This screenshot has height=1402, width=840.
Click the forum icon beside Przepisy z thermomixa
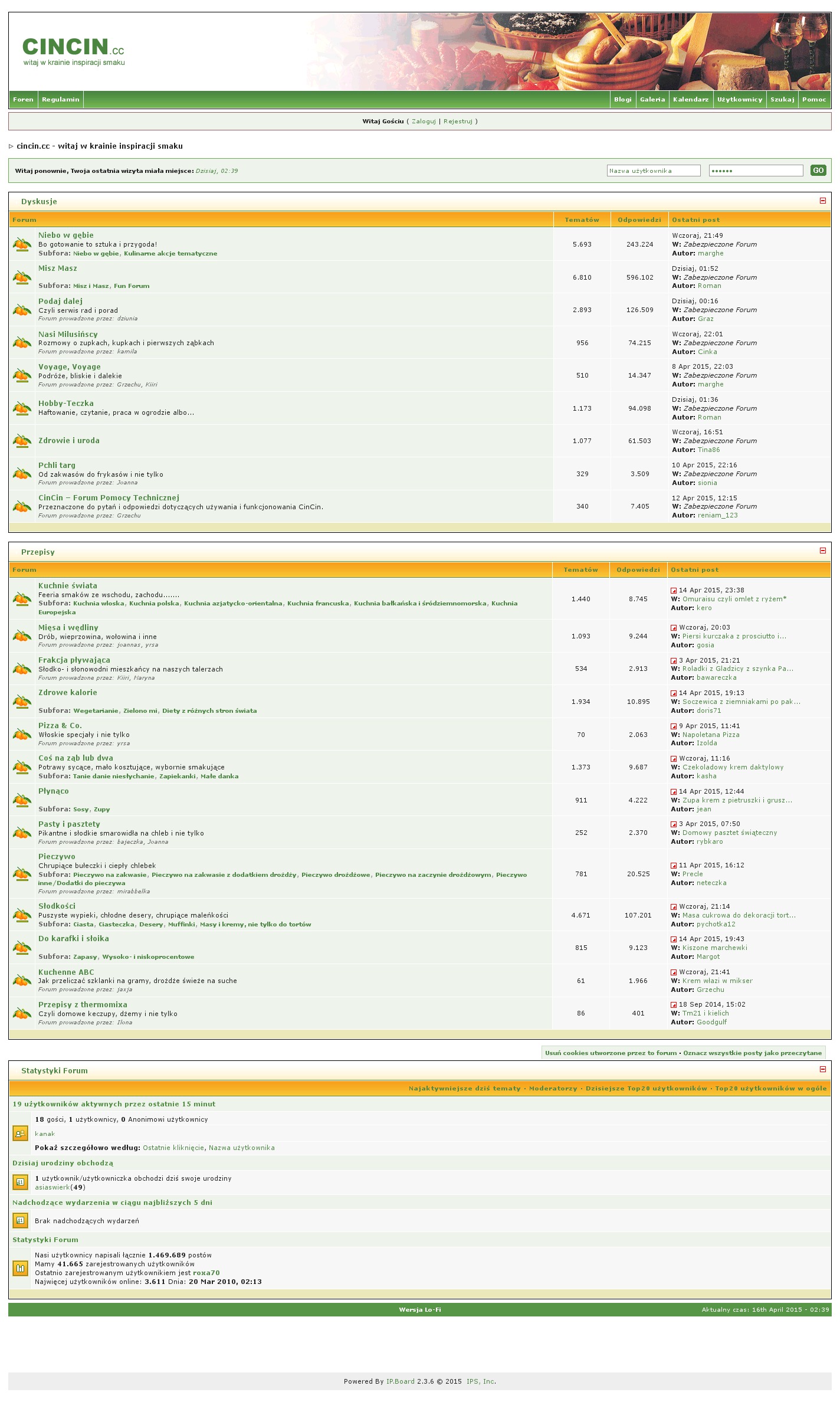tap(22, 1014)
